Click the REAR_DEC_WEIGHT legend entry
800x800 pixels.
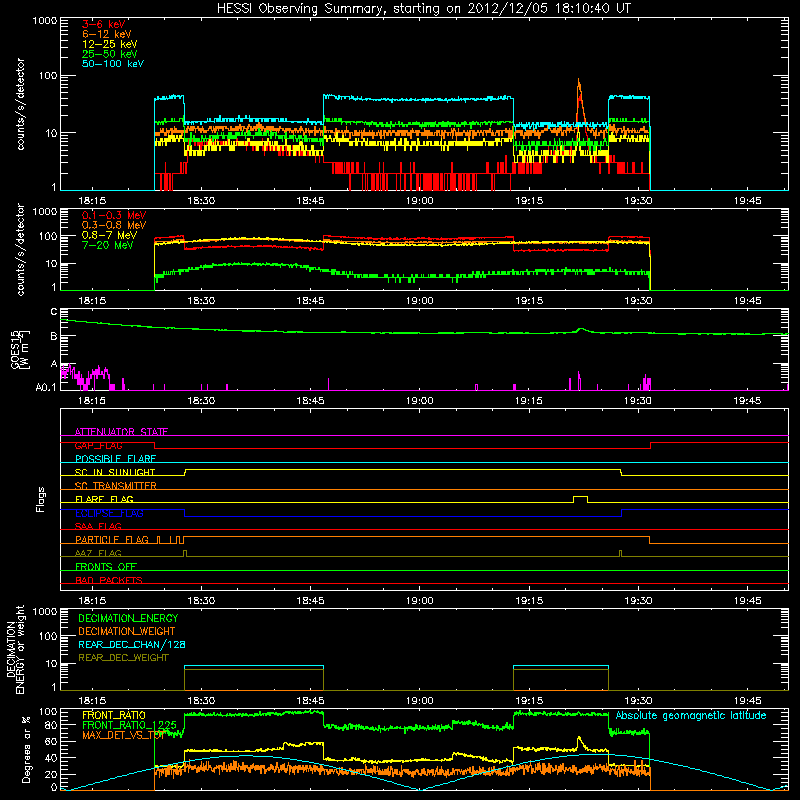pyautogui.click(x=123, y=658)
